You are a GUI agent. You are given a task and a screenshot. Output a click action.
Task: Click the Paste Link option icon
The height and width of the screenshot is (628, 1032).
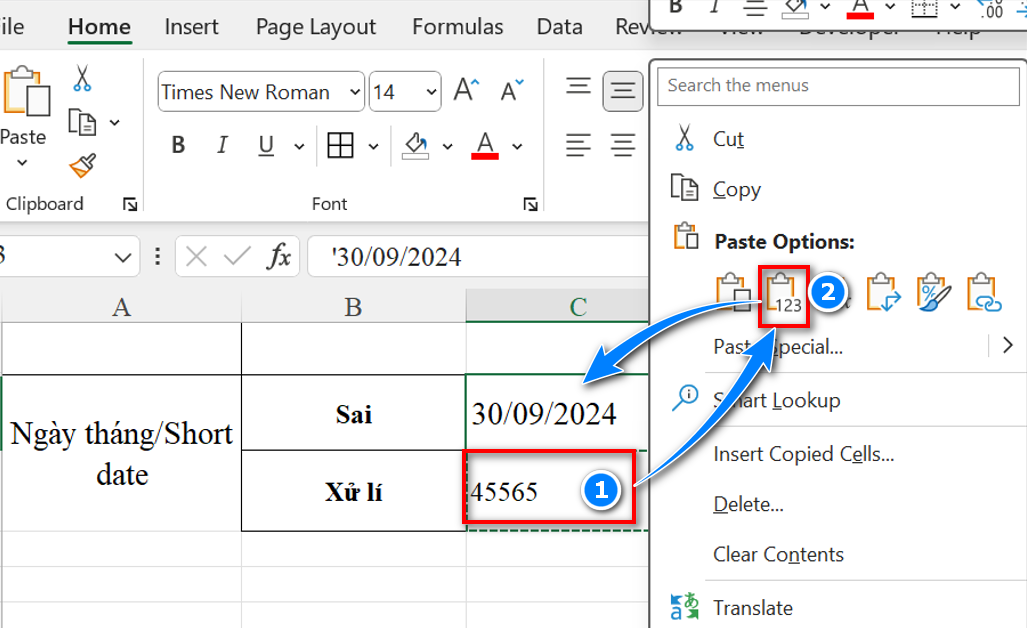coord(984,293)
